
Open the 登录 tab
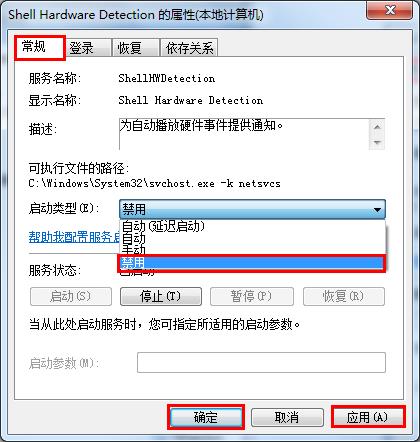82,48
